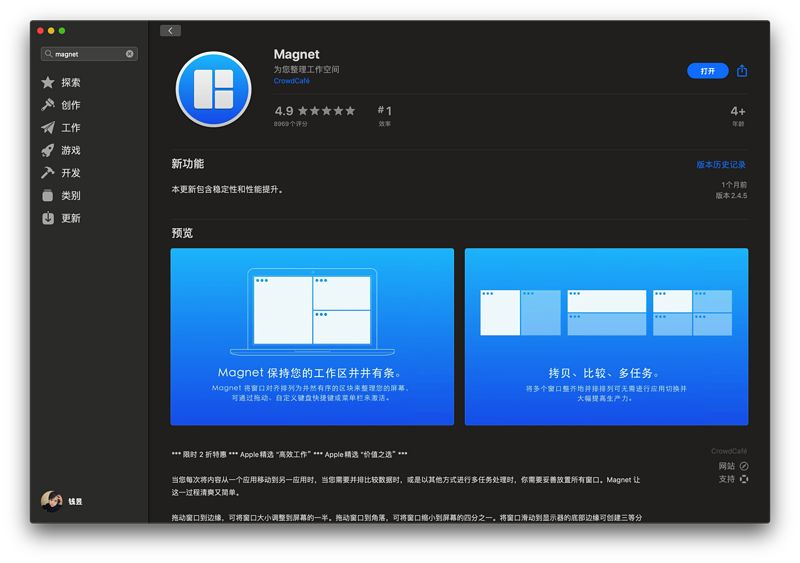Open the 探索 star icon section
Viewport: 800px width, 563px height.
pyautogui.click(x=48, y=83)
